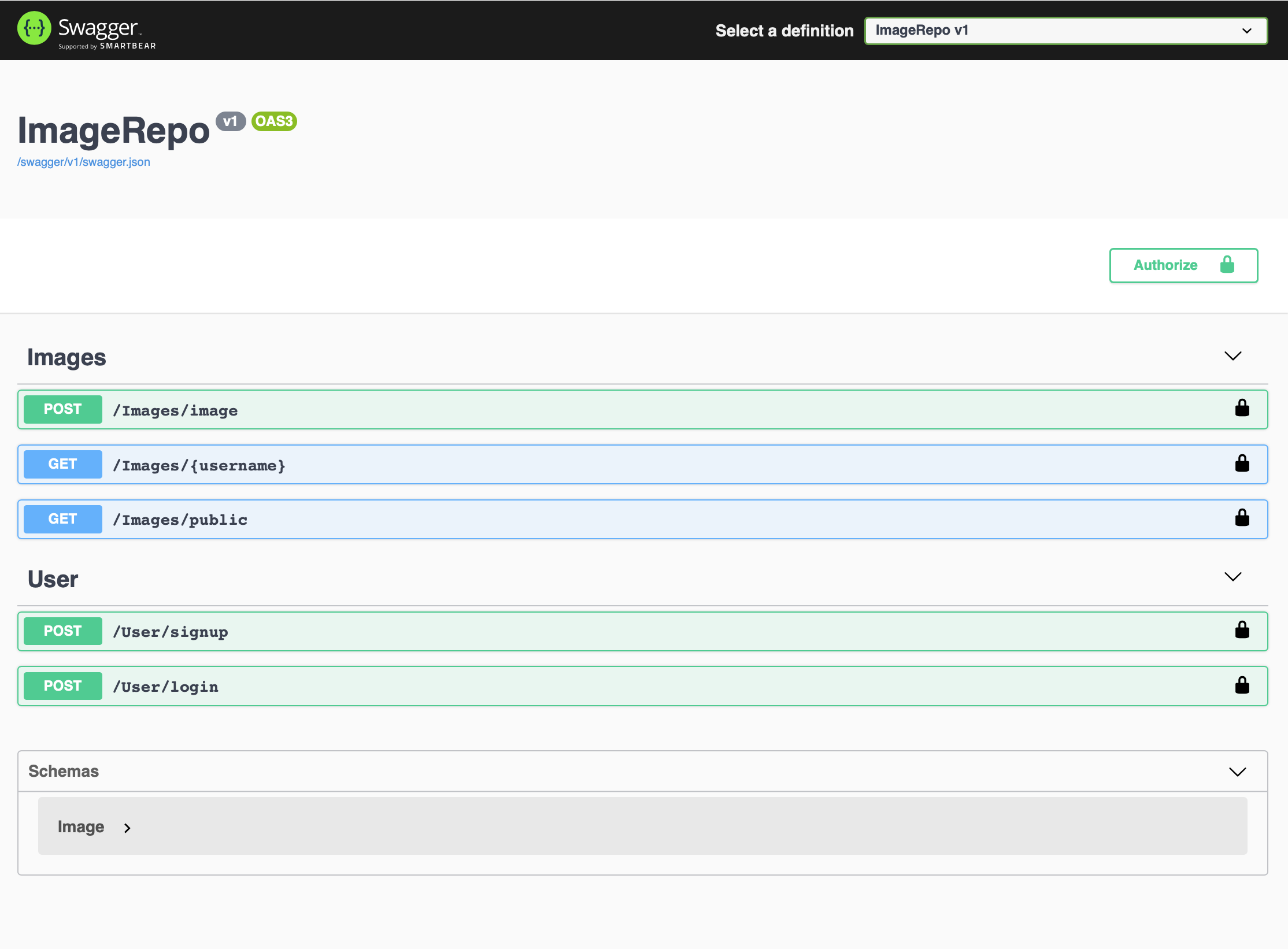Click lock icon on GET /Images/{username}
The height and width of the screenshot is (949, 1288).
[1242, 464]
